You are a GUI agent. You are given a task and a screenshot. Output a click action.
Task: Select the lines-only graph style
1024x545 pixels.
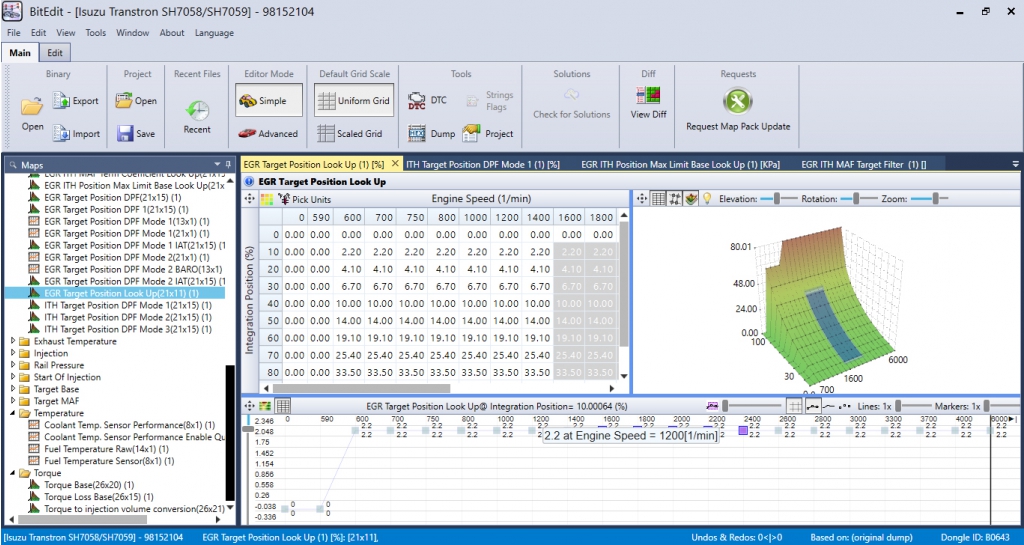829,406
